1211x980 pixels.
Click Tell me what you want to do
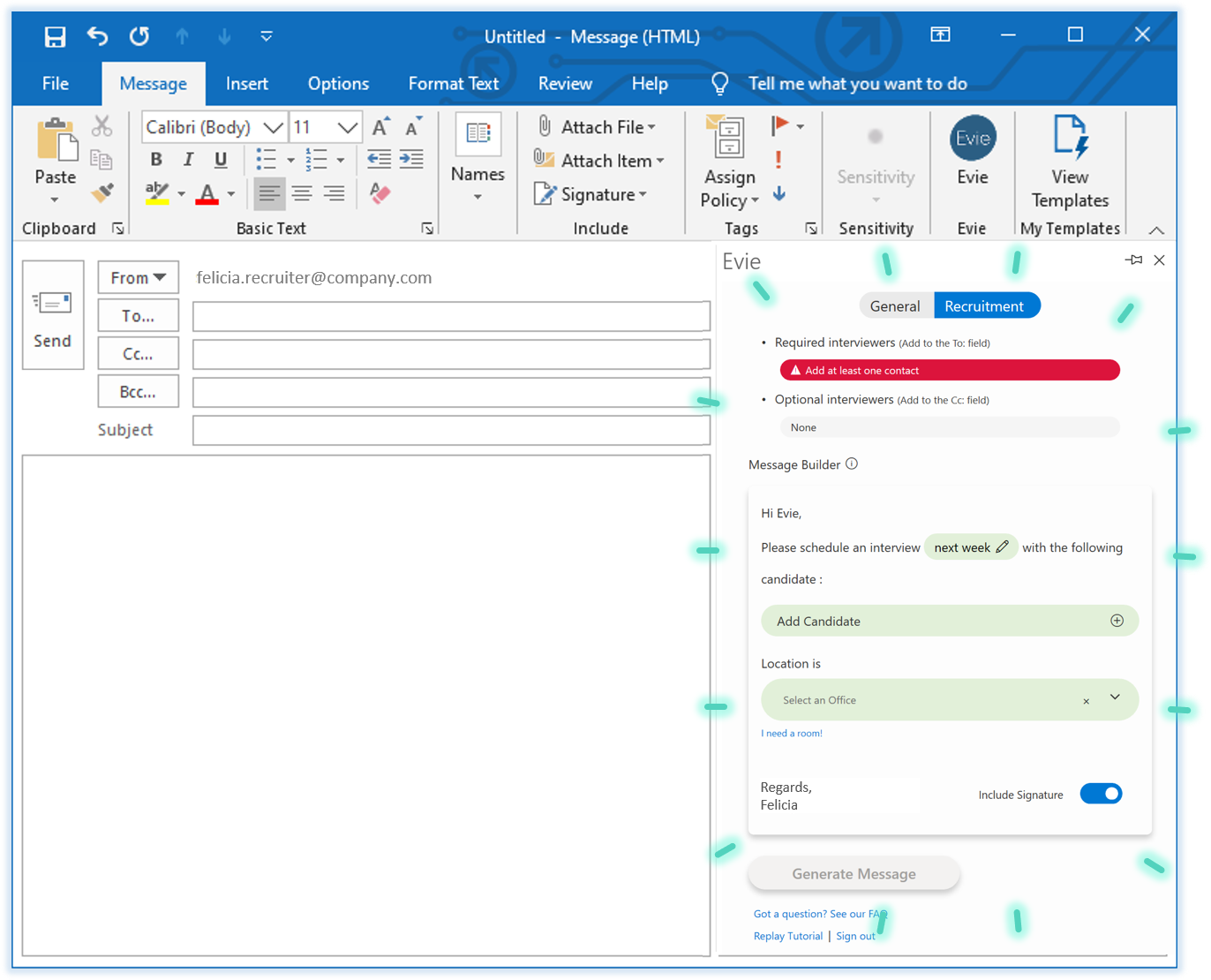tap(857, 84)
